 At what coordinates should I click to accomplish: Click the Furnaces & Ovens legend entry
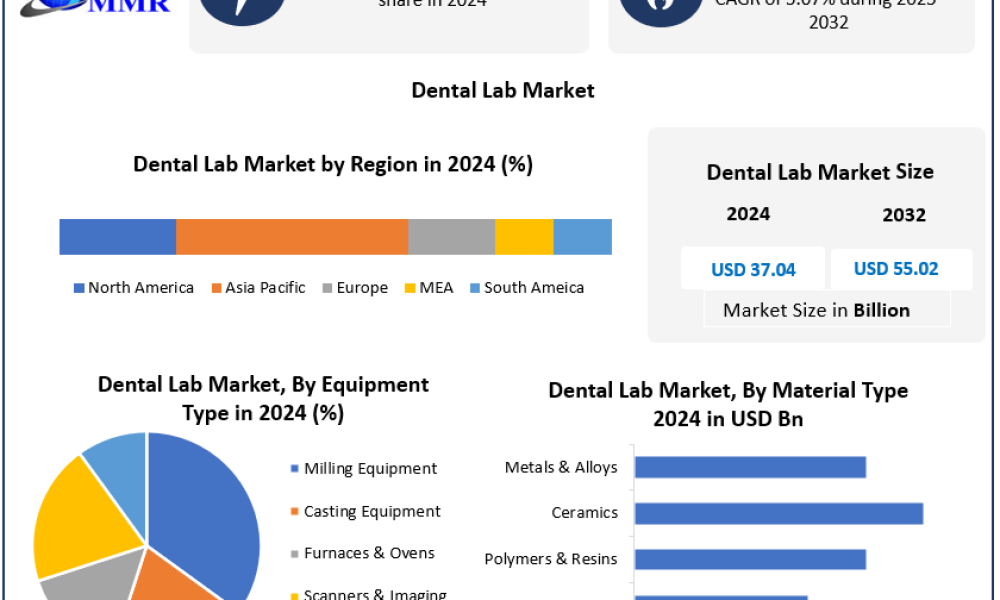[x=362, y=553]
